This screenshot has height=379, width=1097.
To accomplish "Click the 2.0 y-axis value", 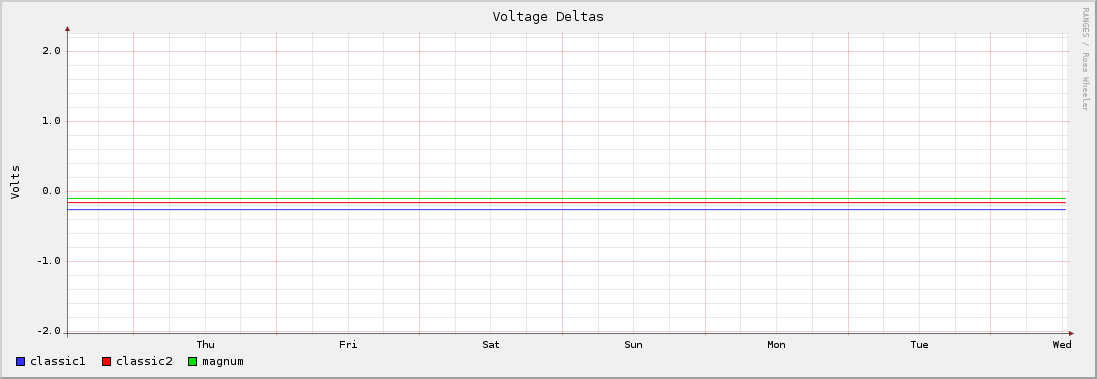I will 52,51.
